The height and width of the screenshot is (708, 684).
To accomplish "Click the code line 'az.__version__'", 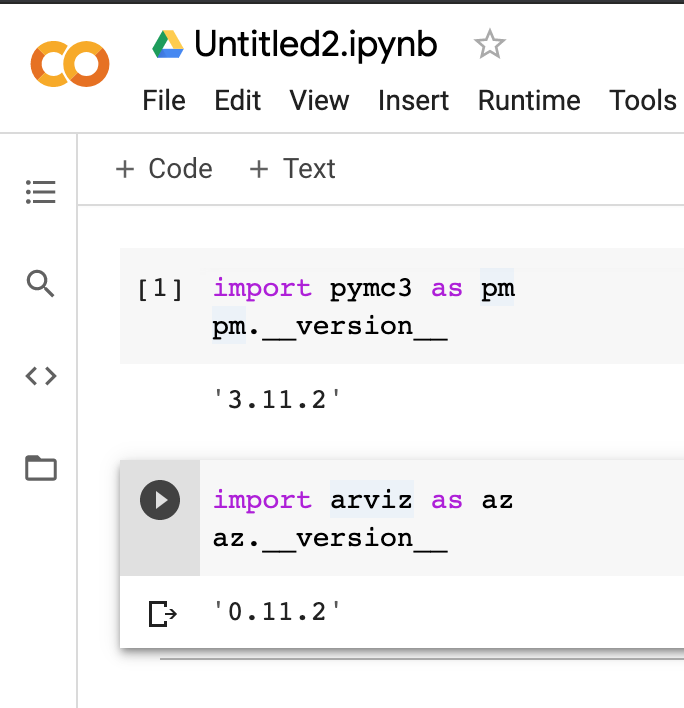I will (330, 538).
